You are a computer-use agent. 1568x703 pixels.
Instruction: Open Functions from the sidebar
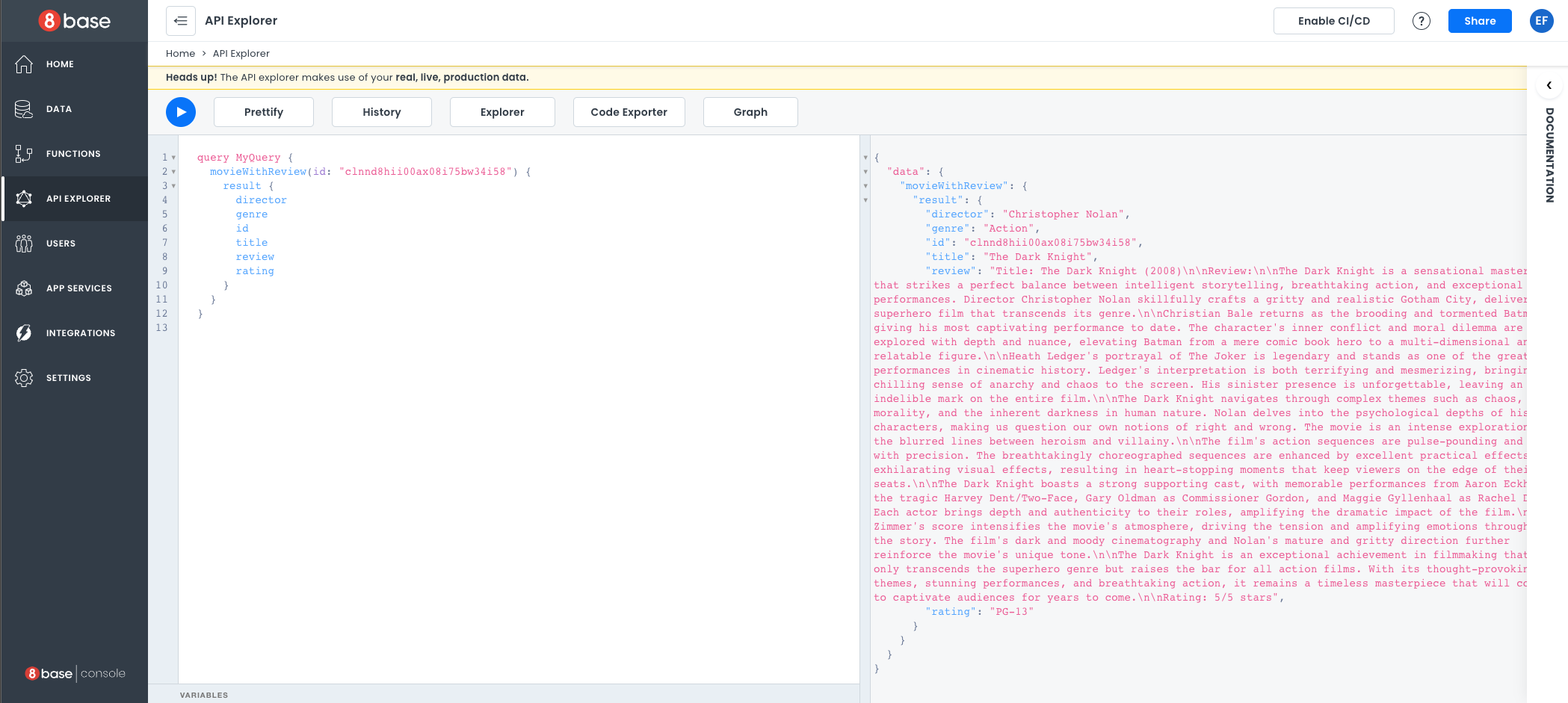72,154
